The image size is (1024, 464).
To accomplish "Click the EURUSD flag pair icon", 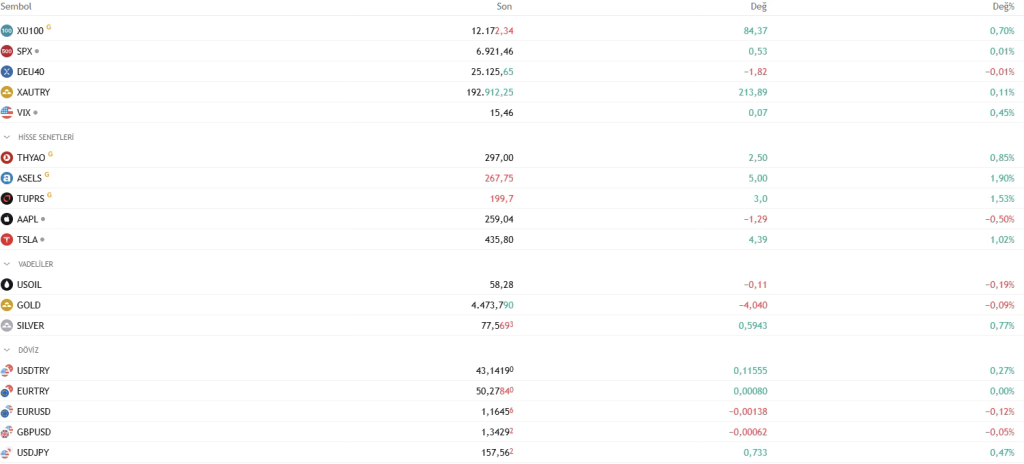I will click(7, 412).
